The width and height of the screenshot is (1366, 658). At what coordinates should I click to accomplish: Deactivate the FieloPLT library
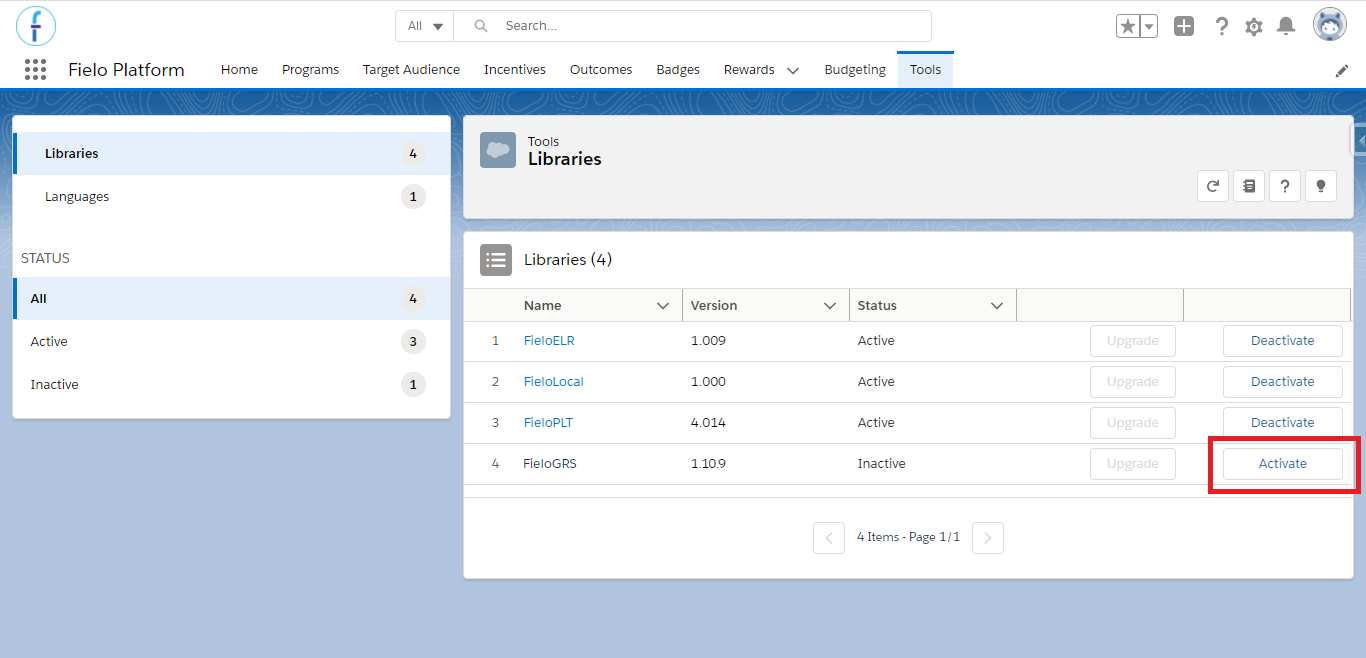pos(1283,423)
